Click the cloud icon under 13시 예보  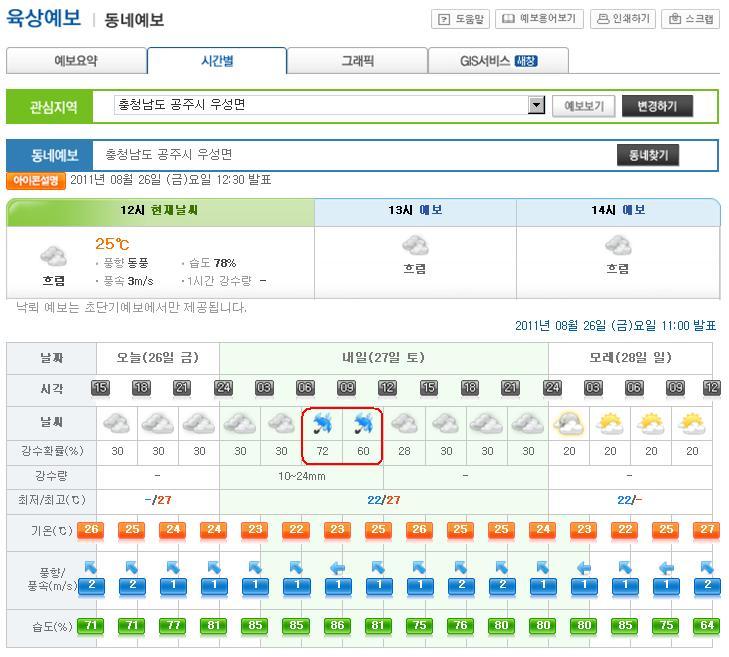(x=415, y=245)
